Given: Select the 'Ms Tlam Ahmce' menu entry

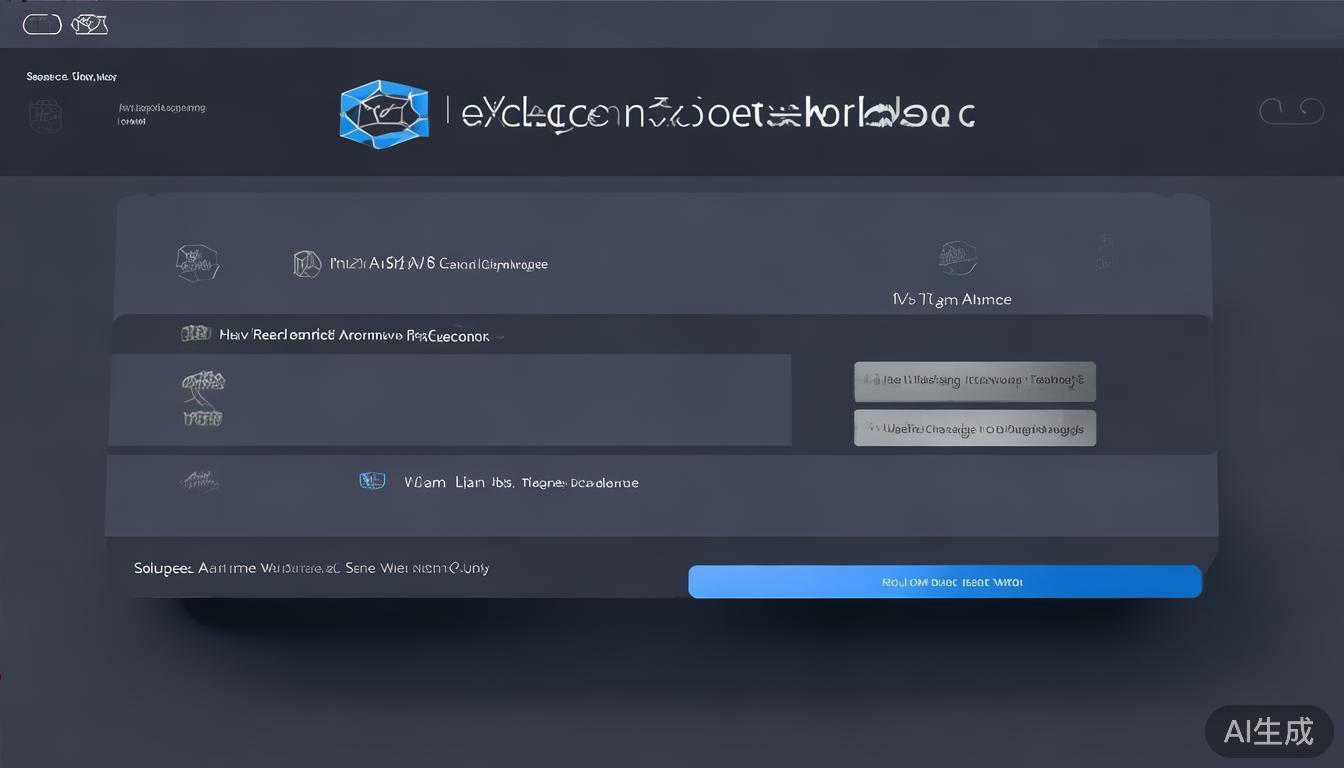Looking at the screenshot, I should 951,298.
